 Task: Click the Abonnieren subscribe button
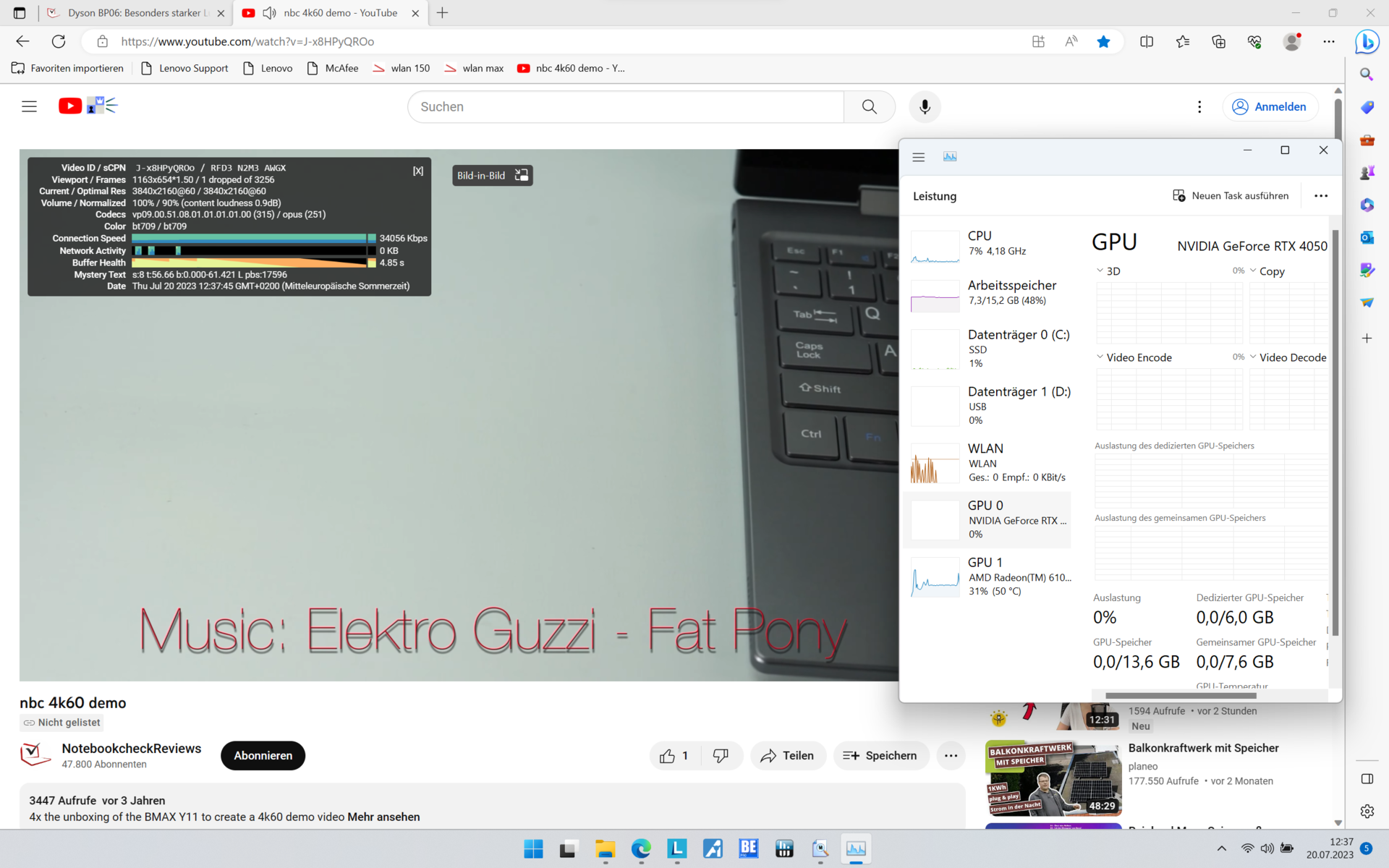[263, 756]
